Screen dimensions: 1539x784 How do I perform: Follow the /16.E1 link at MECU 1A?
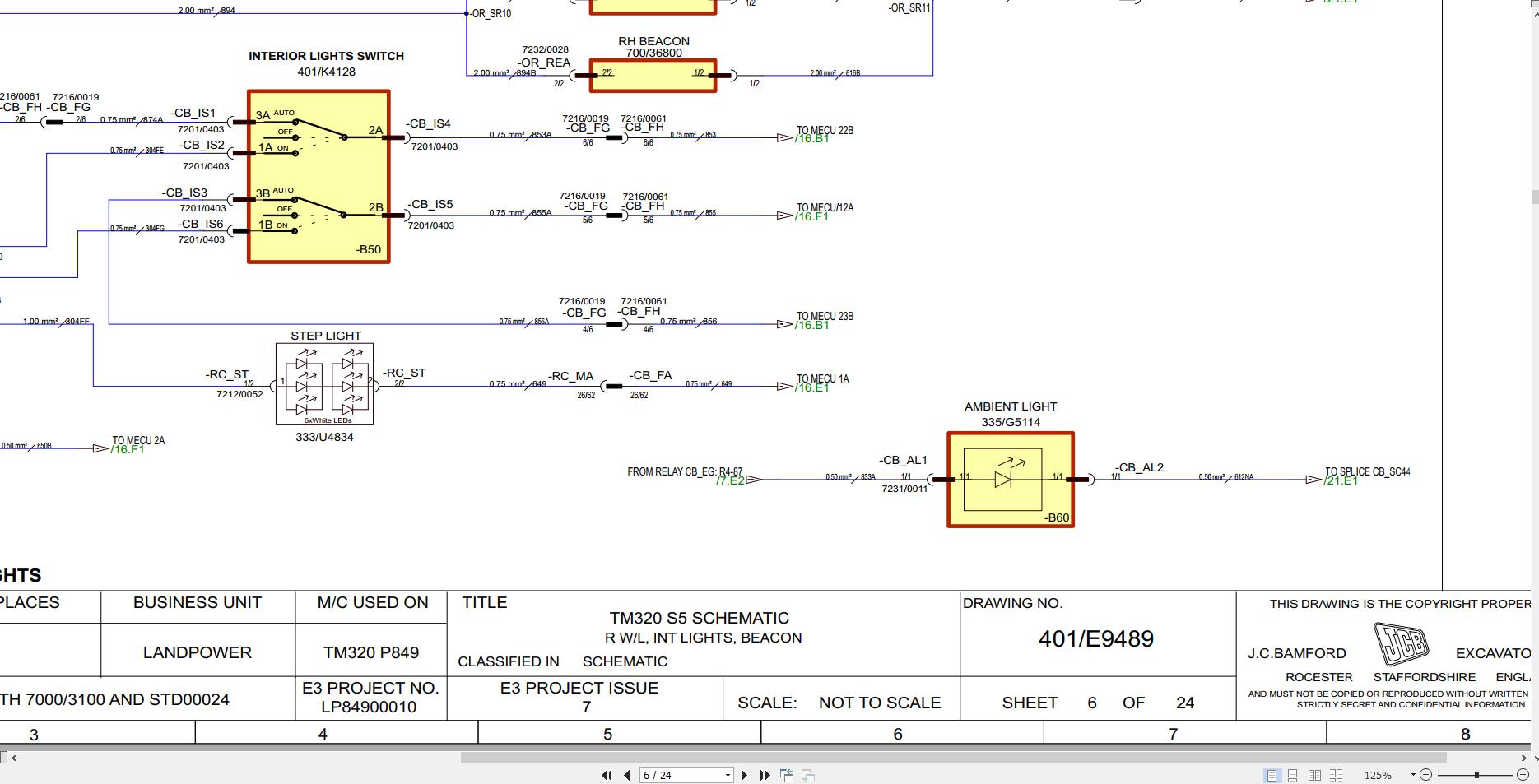coord(811,388)
